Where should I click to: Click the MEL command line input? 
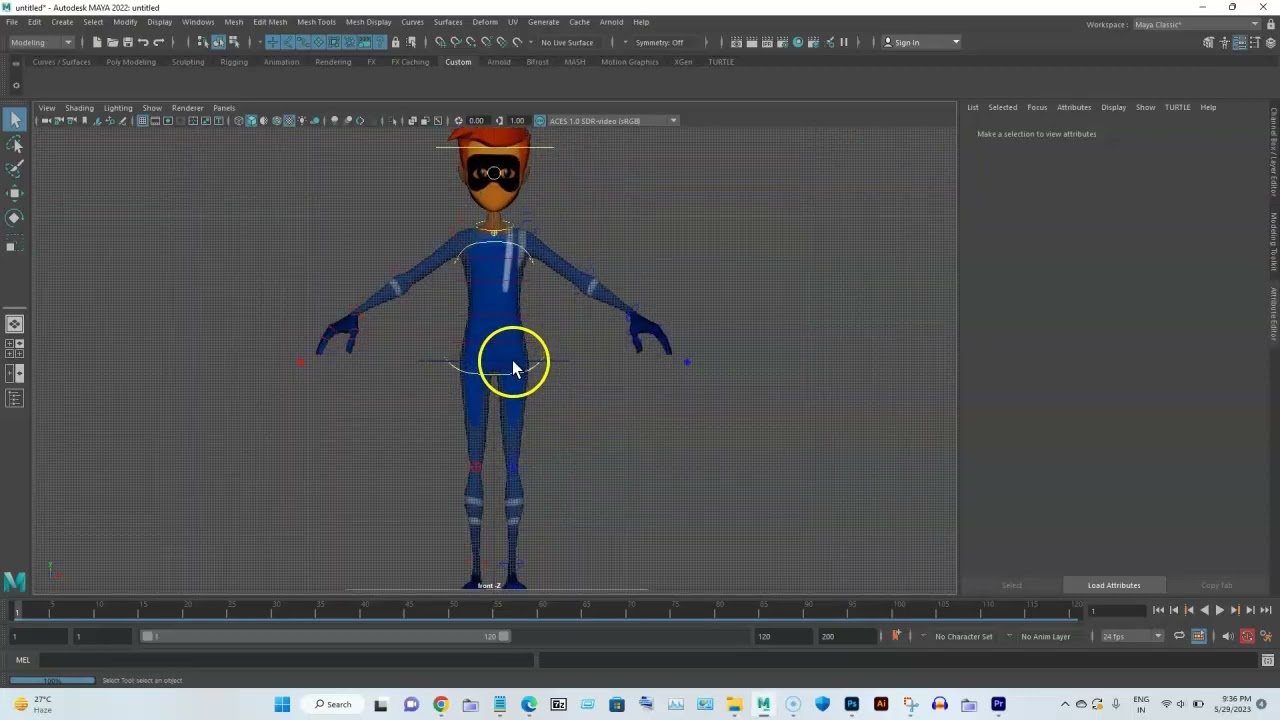285,660
